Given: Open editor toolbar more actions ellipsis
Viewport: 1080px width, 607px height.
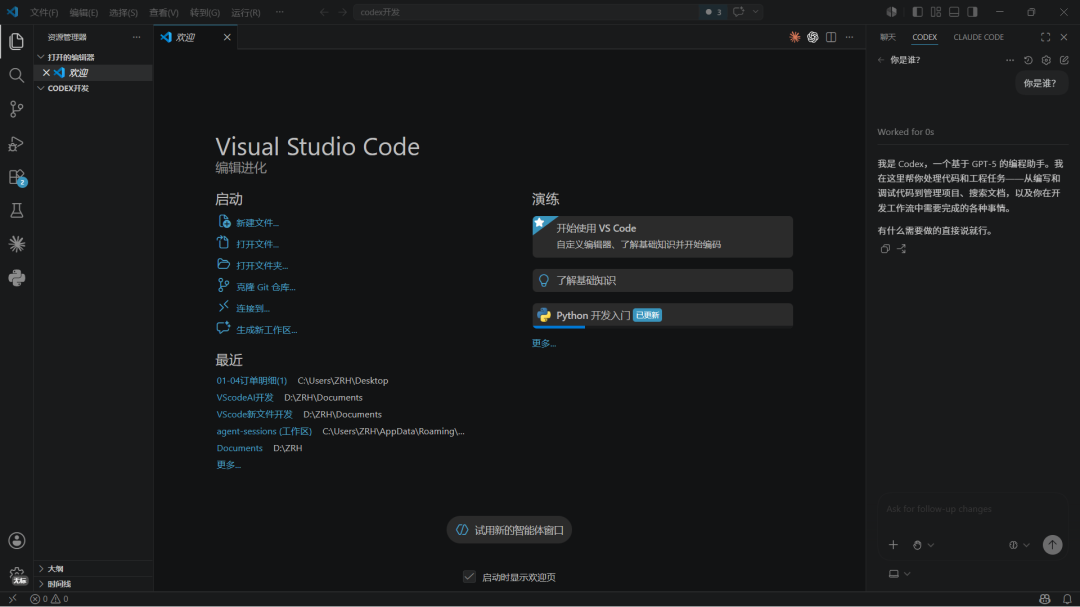Looking at the screenshot, I should (x=849, y=37).
